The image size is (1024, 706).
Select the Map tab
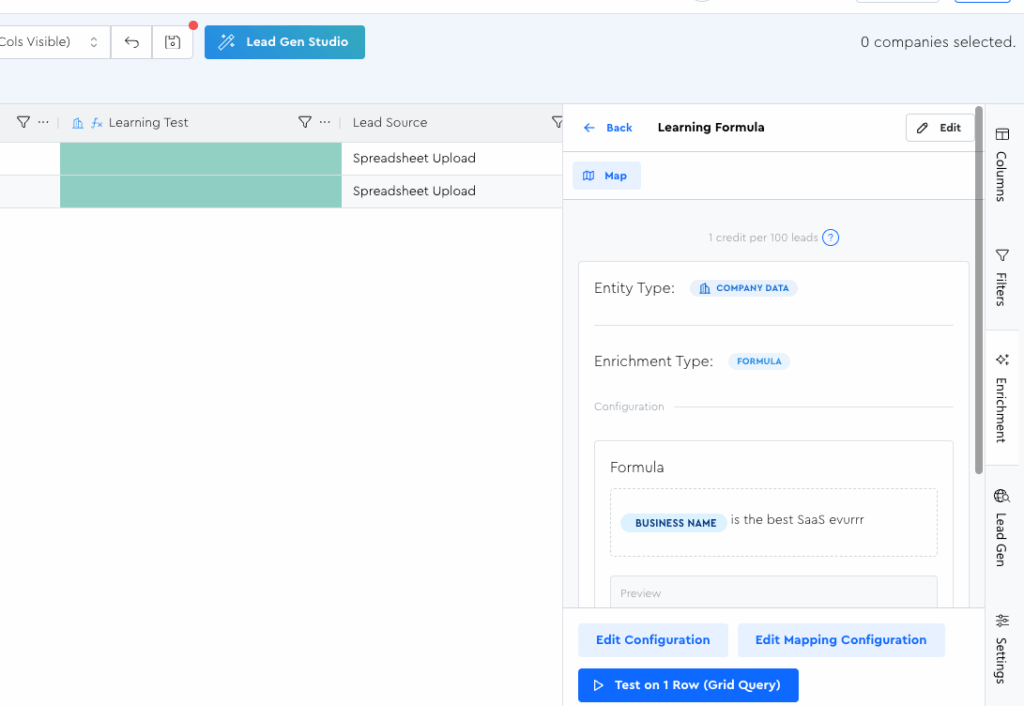(606, 176)
